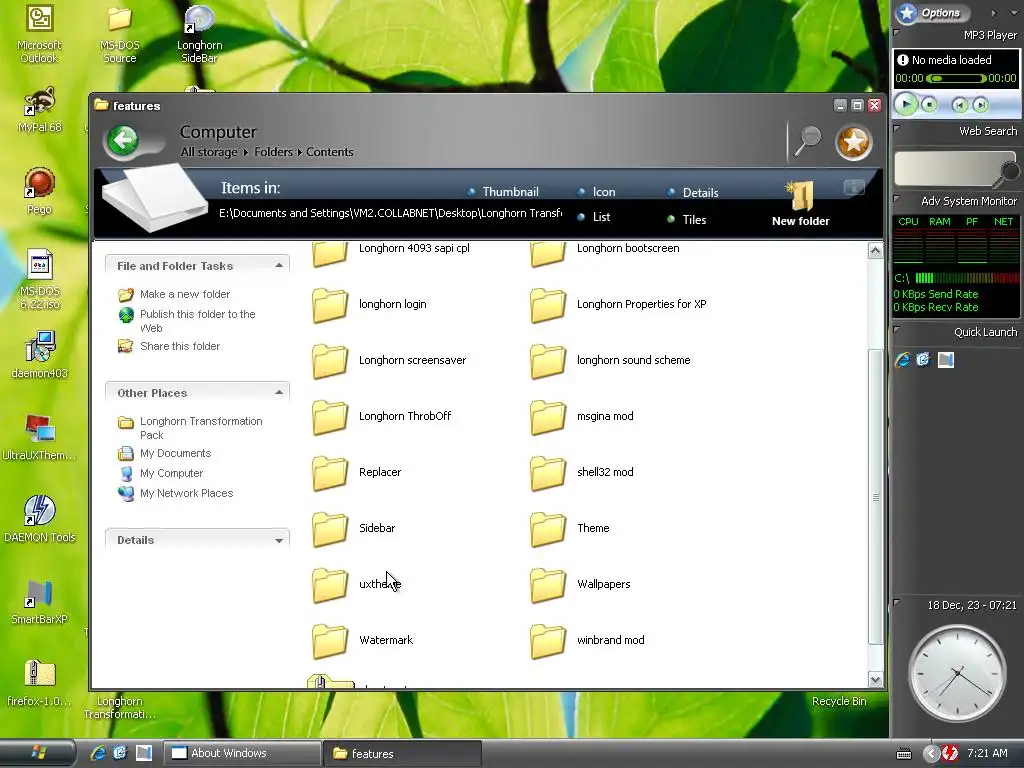Select the DAEMON Tools desktop shortcut
Screen dimensions: 1024x768
click(39, 519)
